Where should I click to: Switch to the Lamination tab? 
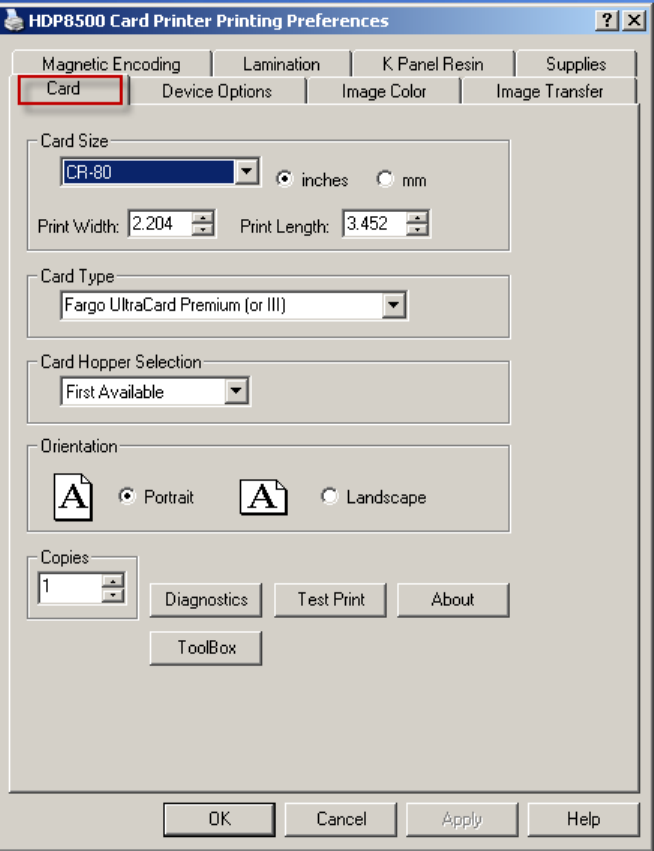point(282,64)
